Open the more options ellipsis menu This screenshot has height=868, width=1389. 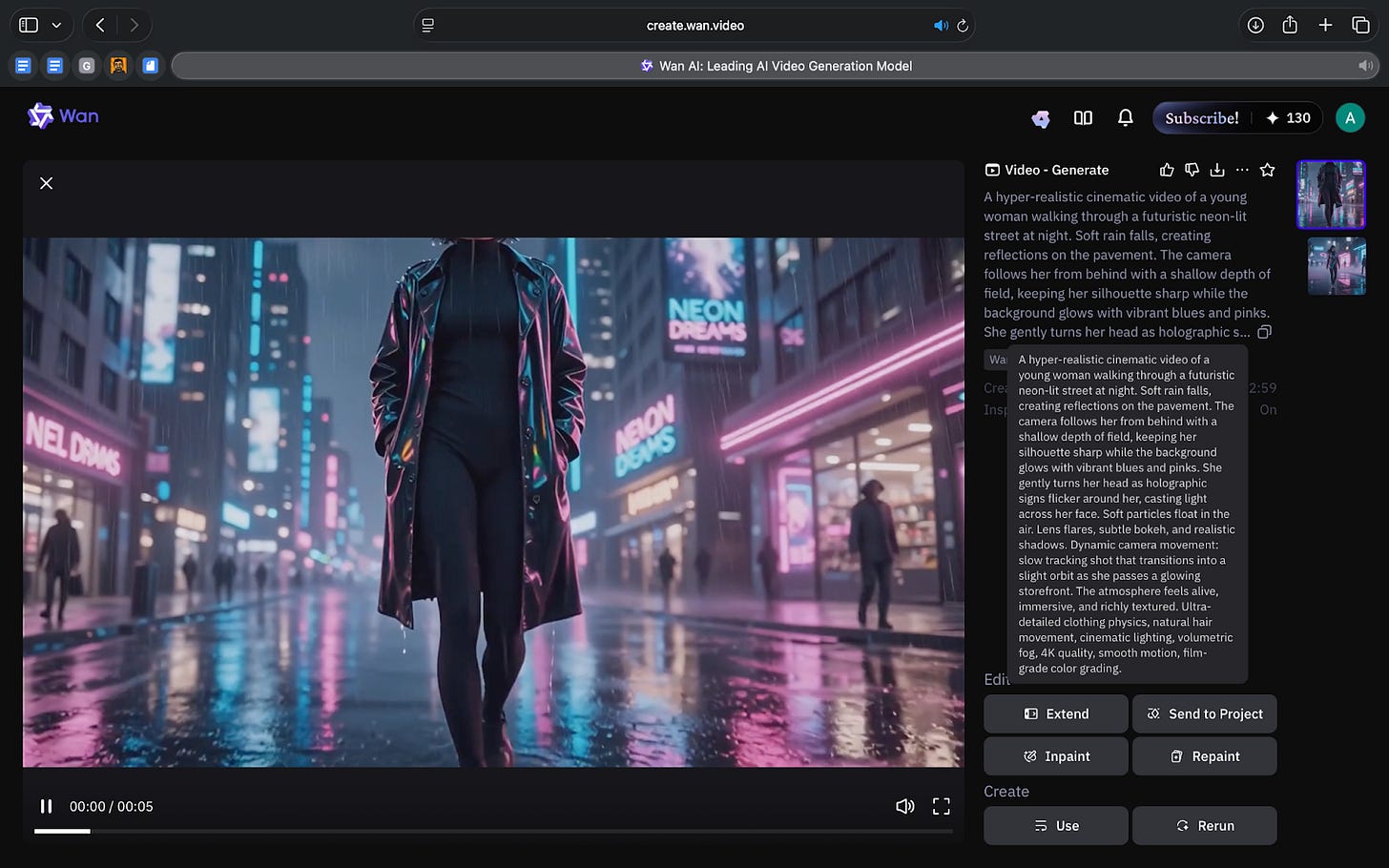pyautogui.click(x=1241, y=170)
